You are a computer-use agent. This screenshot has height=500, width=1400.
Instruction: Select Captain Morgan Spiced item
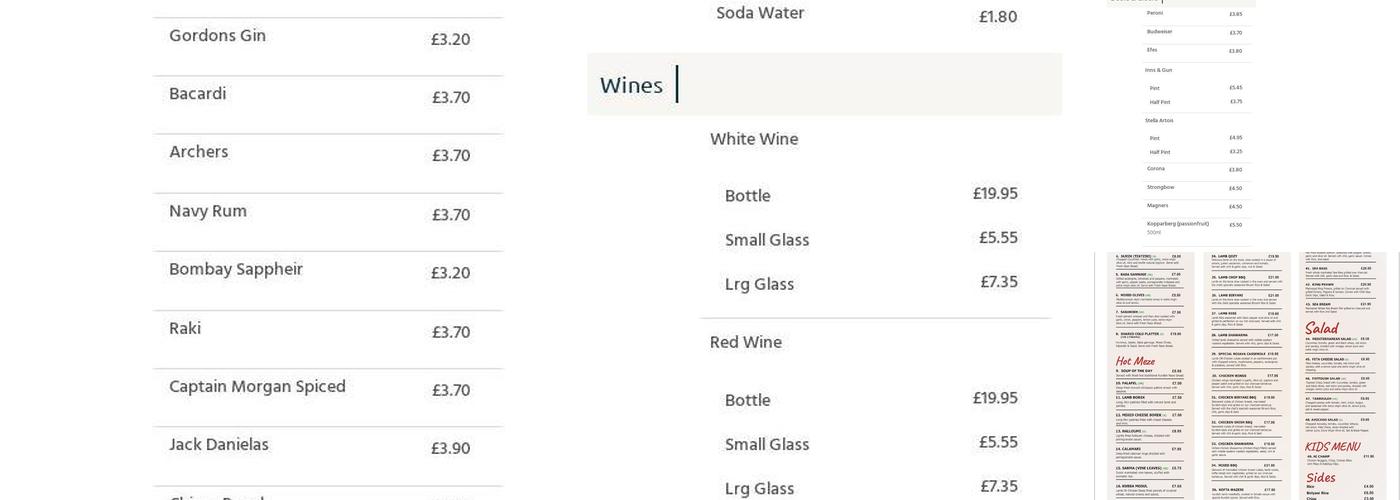pyautogui.click(x=257, y=387)
